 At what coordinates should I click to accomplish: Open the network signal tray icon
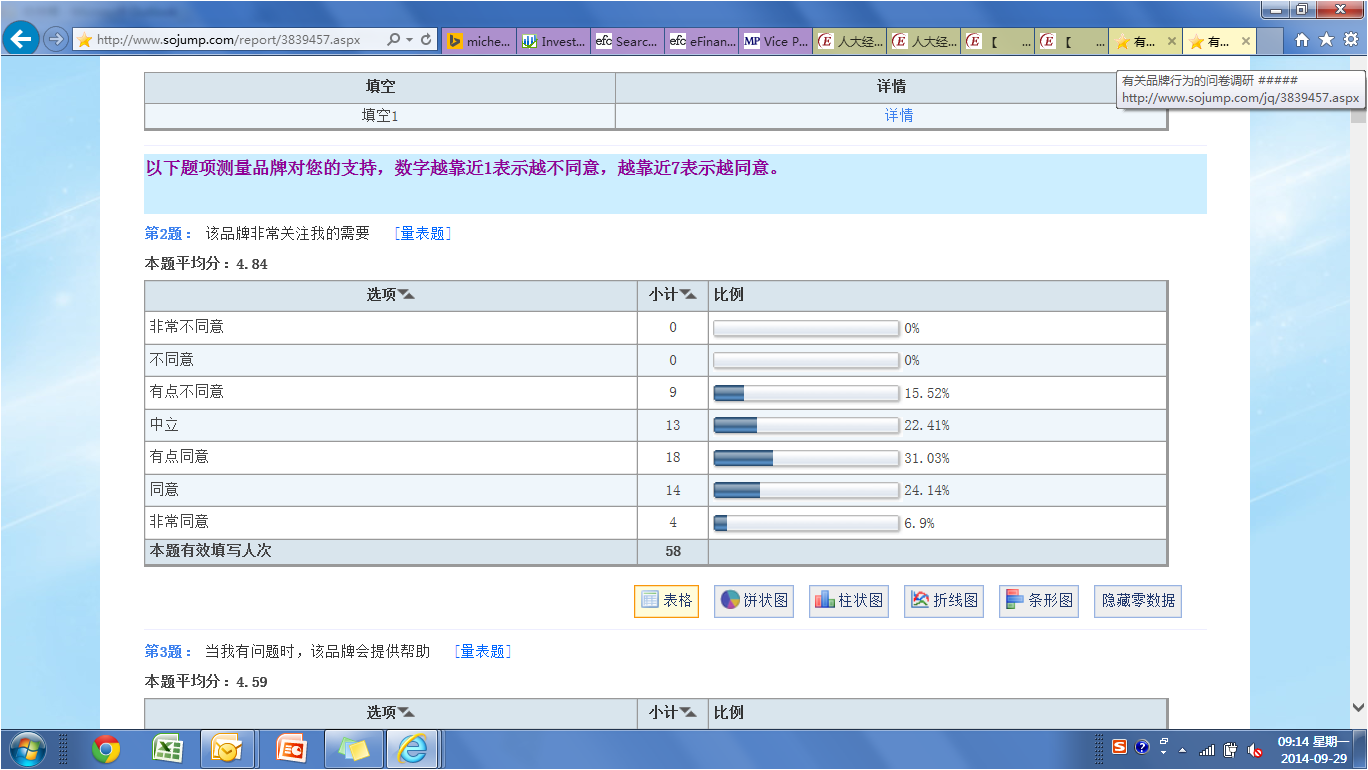1208,750
